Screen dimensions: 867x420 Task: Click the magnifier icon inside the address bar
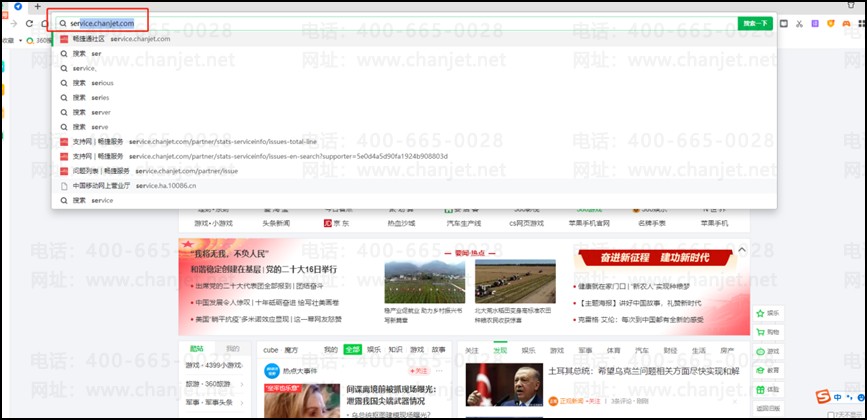63,24
